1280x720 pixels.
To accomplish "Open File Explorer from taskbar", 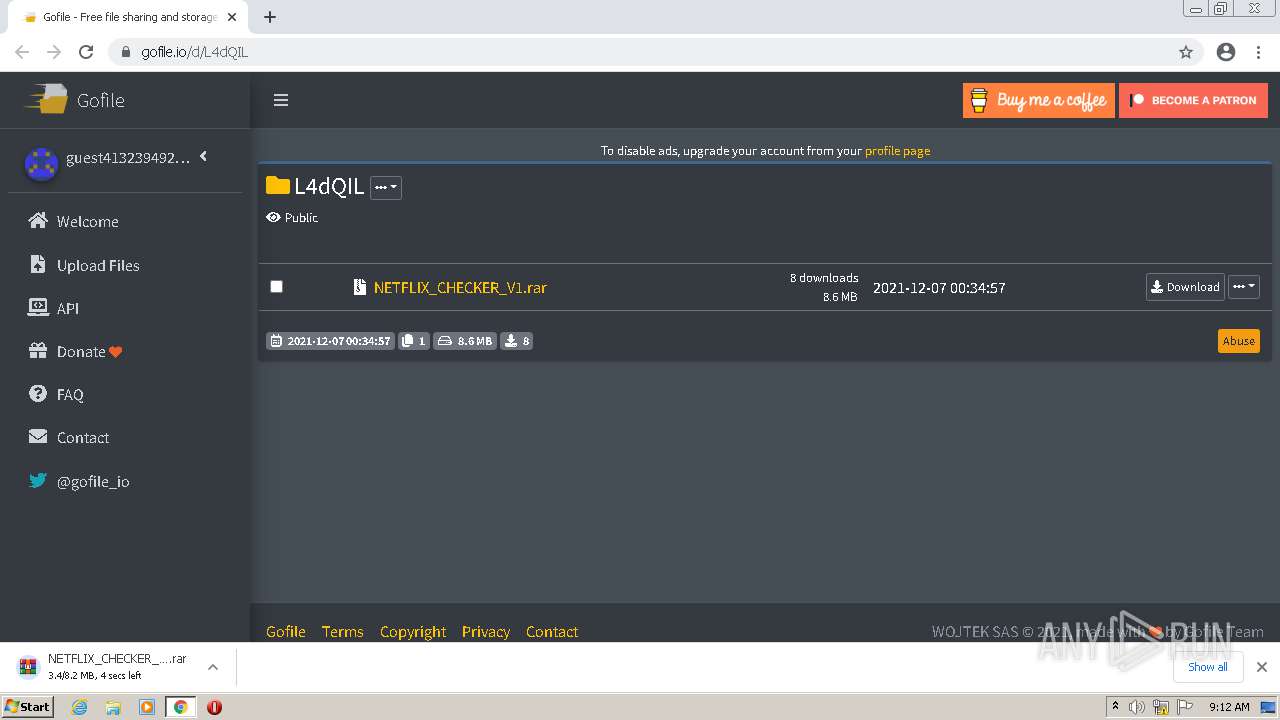I will pos(113,707).
